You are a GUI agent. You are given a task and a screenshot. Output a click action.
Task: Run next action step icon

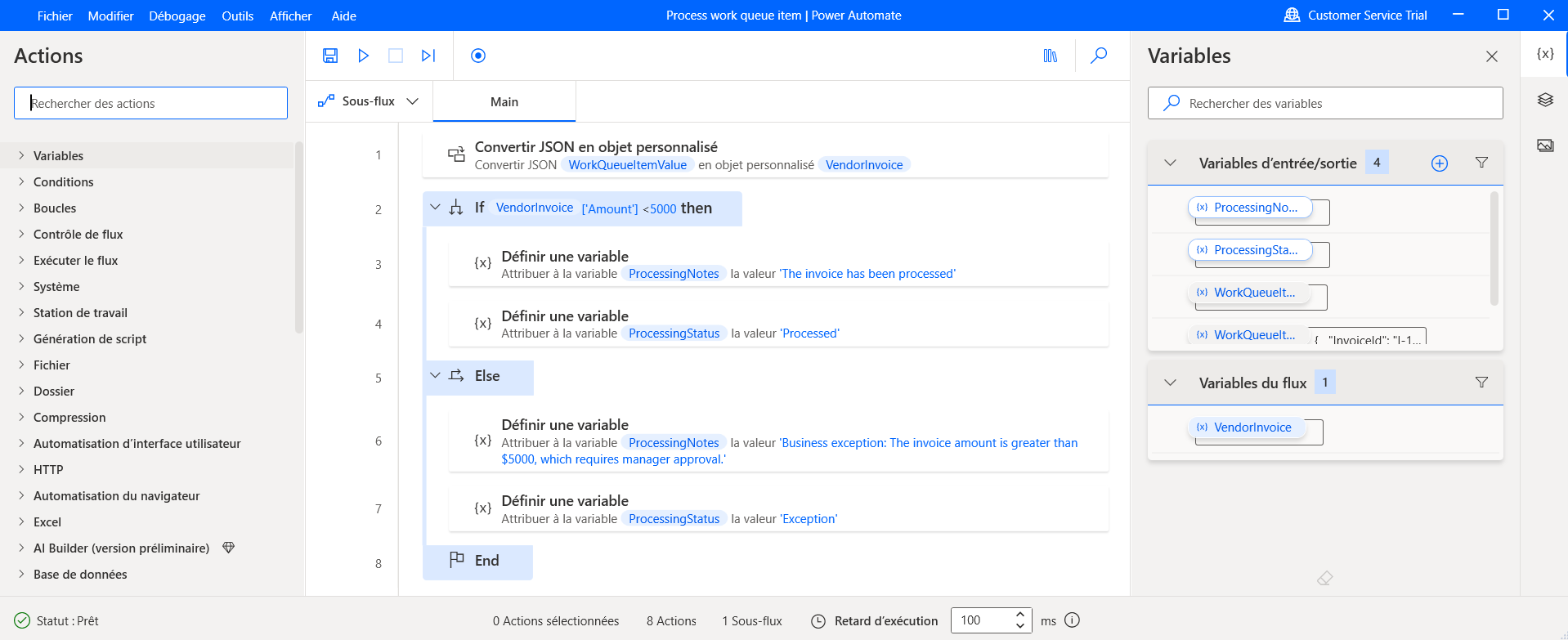pyautogui.click(x=428, y=56)
